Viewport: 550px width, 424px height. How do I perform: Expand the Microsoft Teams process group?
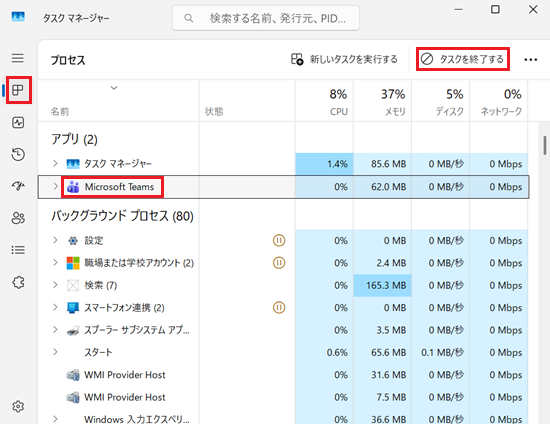click(x=55, y=186)
